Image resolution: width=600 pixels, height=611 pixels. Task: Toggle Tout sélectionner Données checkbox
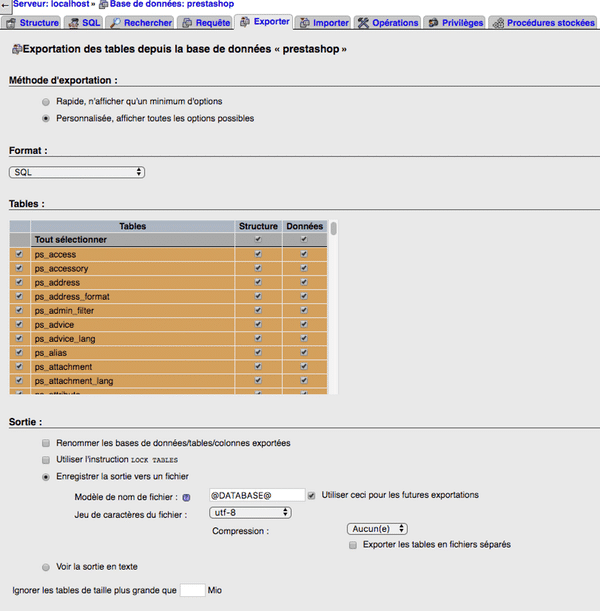[x=304, y=239]
